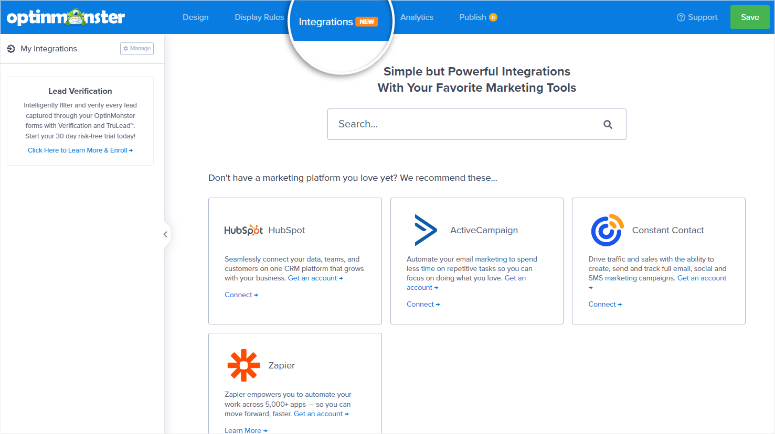Click Connect on the HubSpot card
The image size is (775, 434).
(241, 295)
